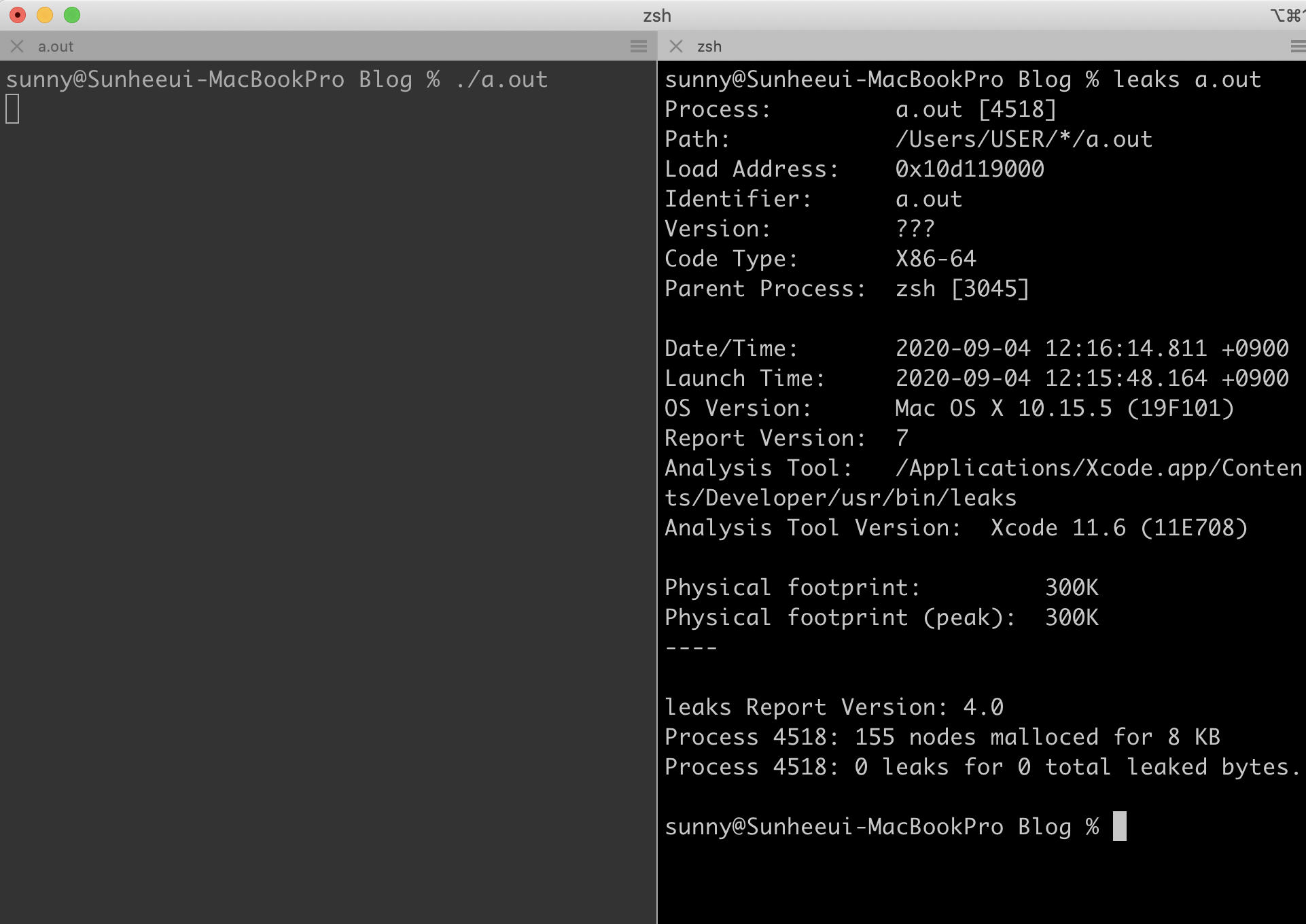The image size is (1306, 924).
Task: Close the right zsh pane X icon
Action: tap(676, 46)
